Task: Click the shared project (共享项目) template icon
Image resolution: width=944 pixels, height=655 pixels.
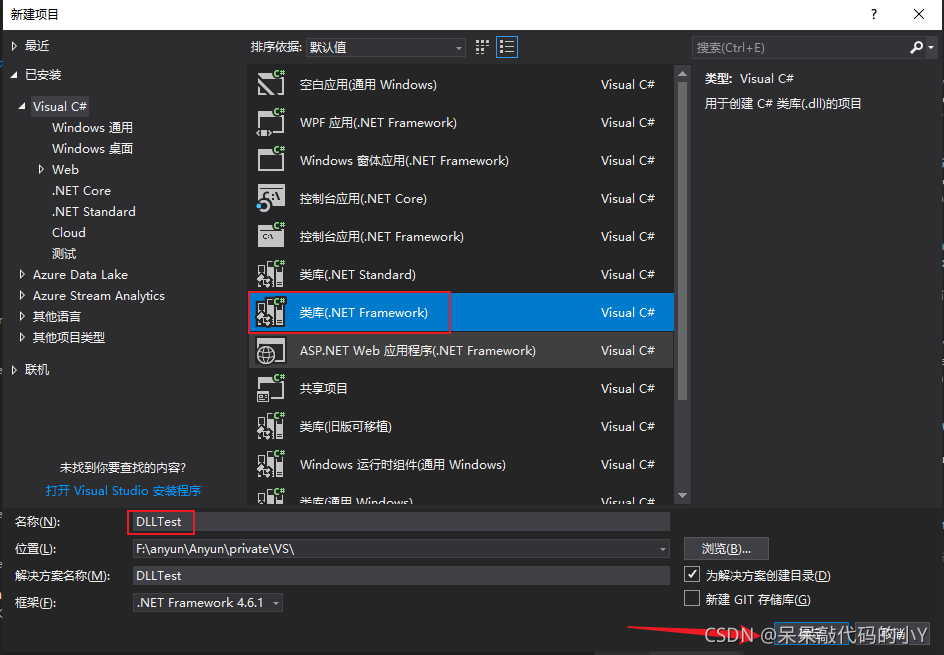Action: [271, 388]
